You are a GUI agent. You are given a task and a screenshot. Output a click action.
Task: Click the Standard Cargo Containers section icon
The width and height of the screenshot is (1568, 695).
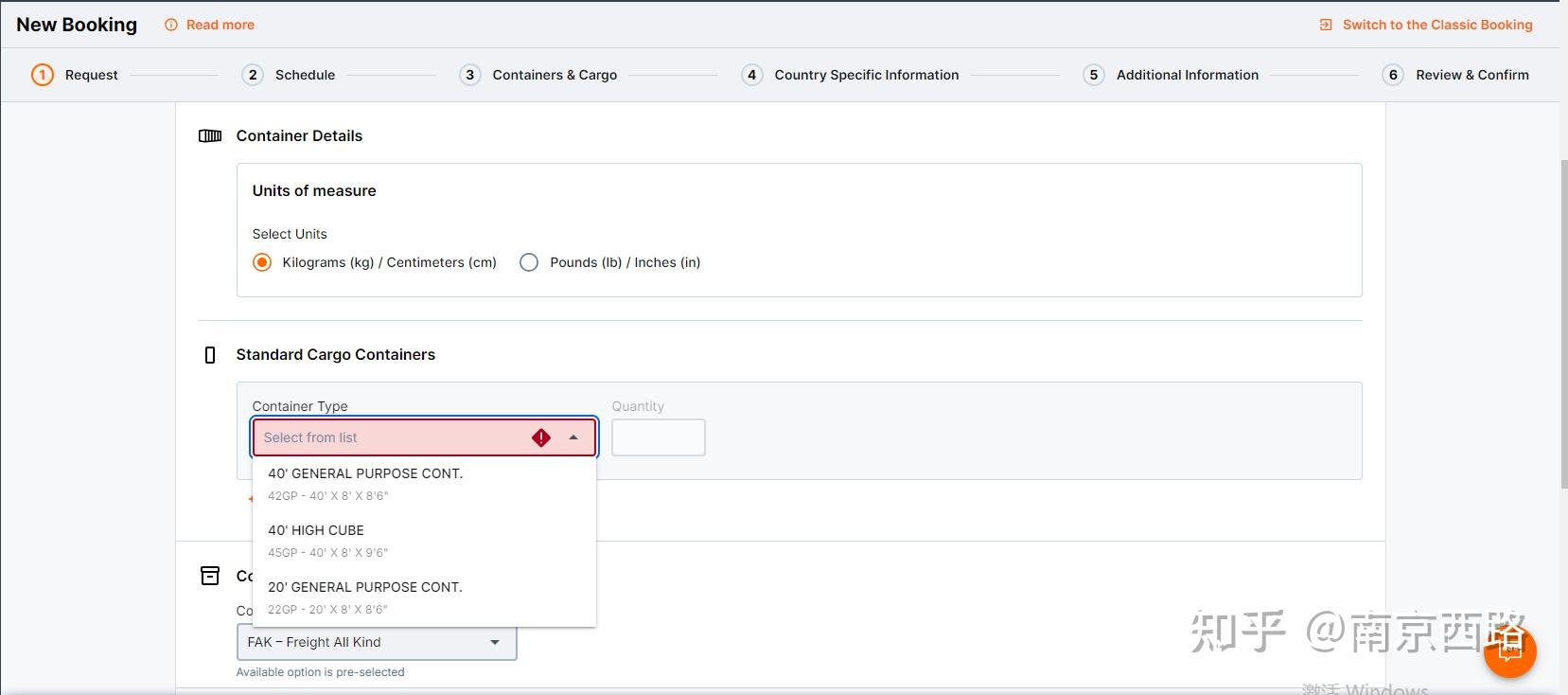click(x=210, y=355)
